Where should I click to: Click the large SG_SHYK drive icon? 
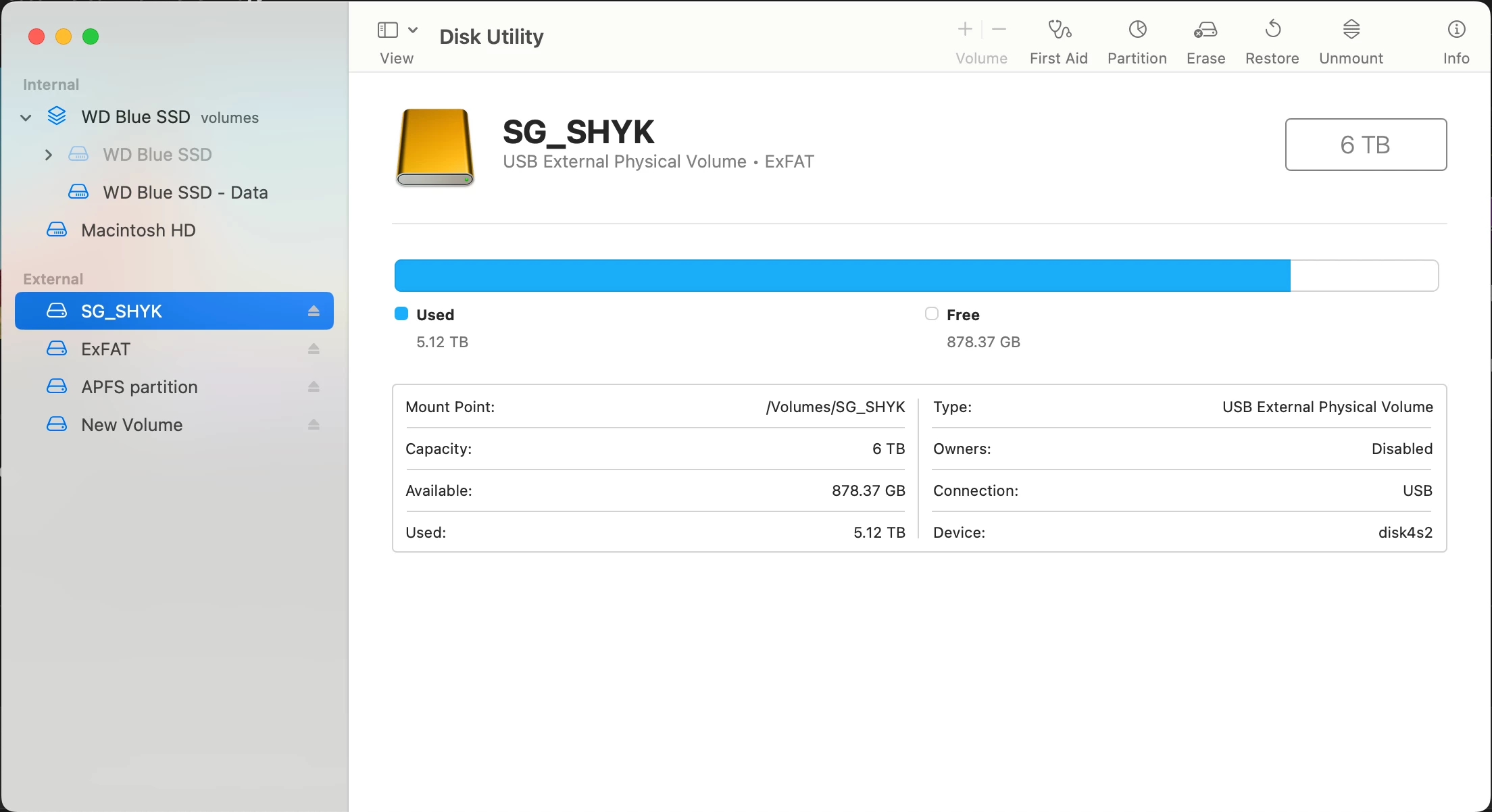pos(435,147)
